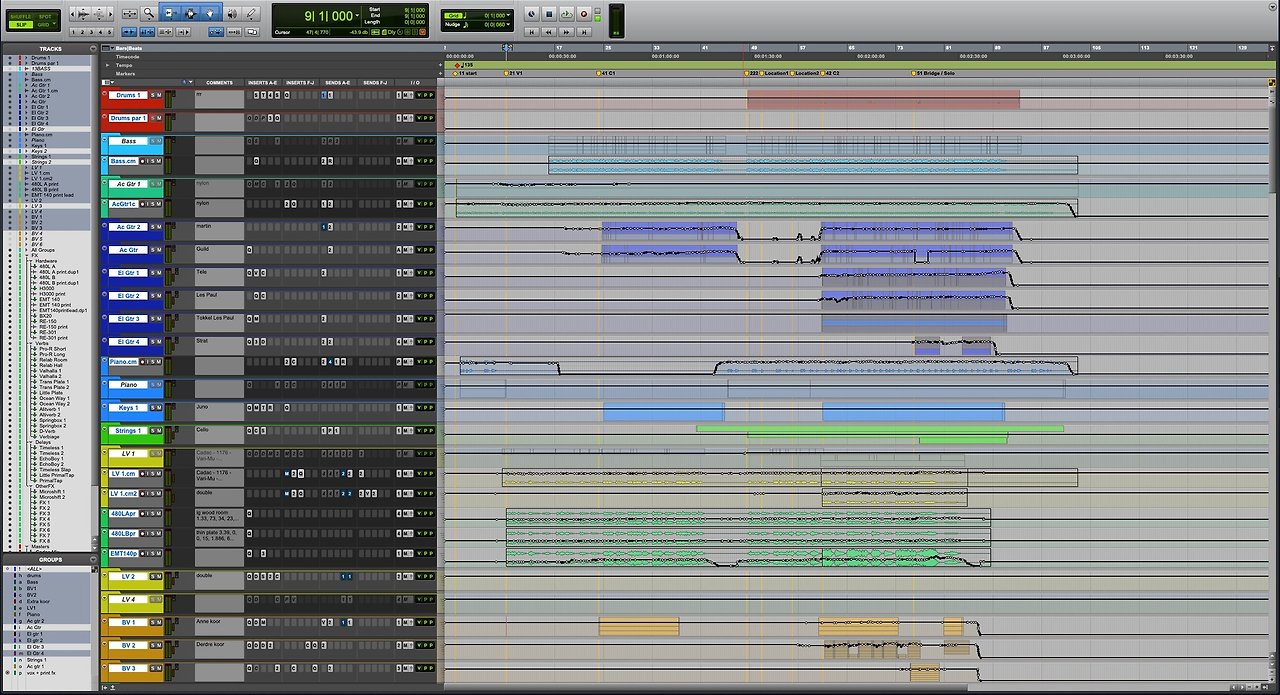Open the Nudge value dropdown
The width and height of the screenshot is (1280, 695).
coord(510,24)
